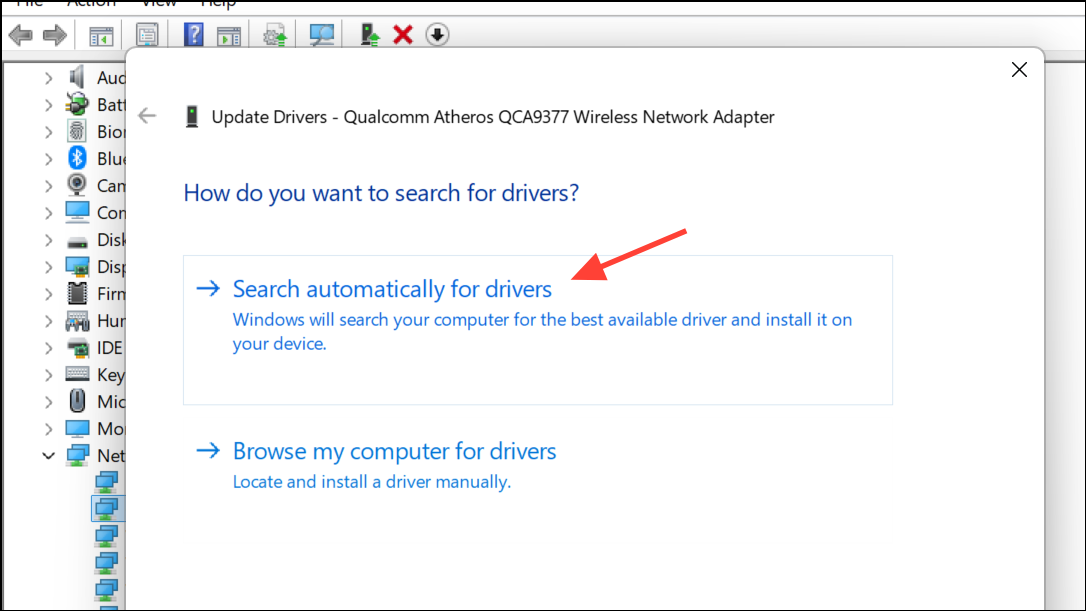Click the blue Help question mark icon

click(193, 35)
